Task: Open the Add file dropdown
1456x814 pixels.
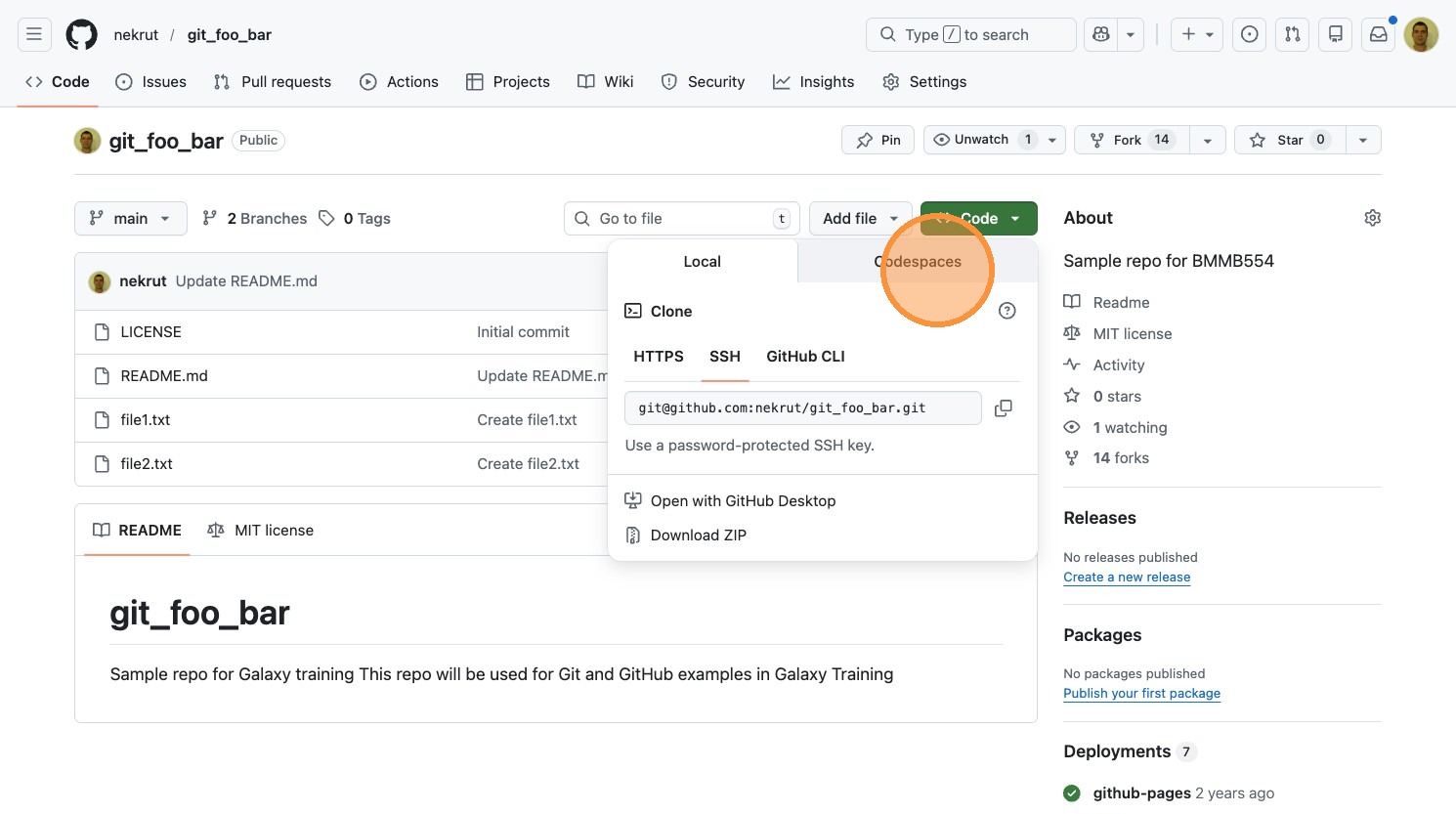Action: point(860,219)
